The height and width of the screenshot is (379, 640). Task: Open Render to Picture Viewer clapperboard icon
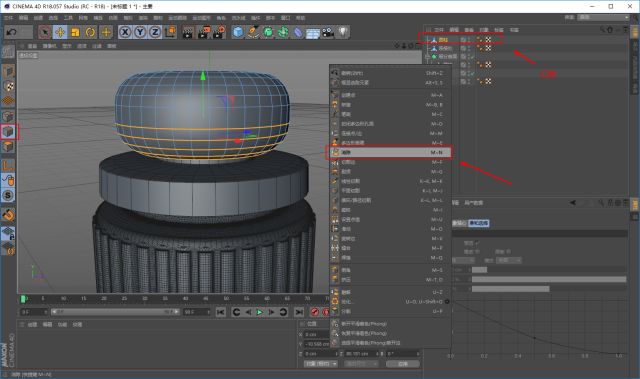[x=203, y=32]
